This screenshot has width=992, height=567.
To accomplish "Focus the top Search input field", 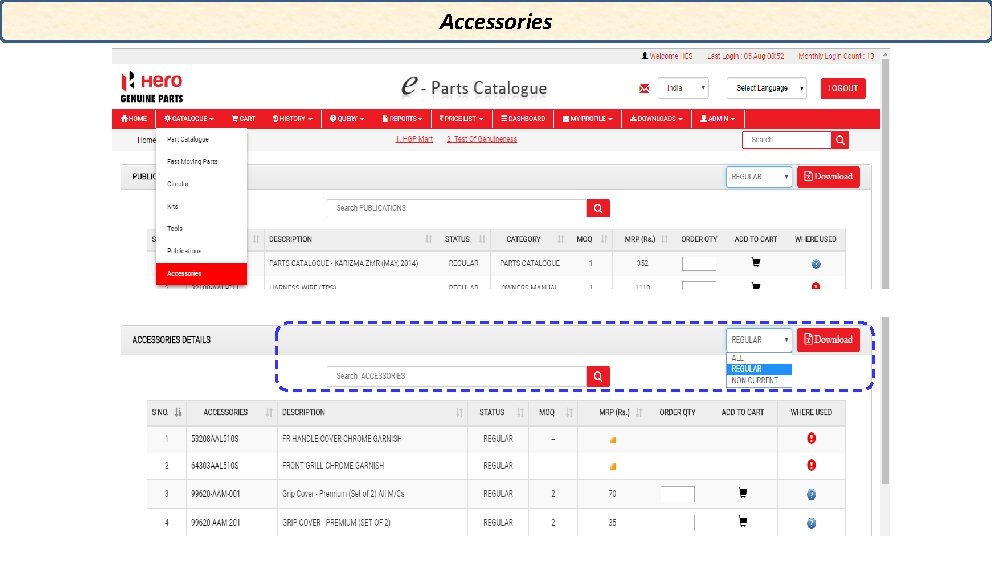I will (787, 140).
